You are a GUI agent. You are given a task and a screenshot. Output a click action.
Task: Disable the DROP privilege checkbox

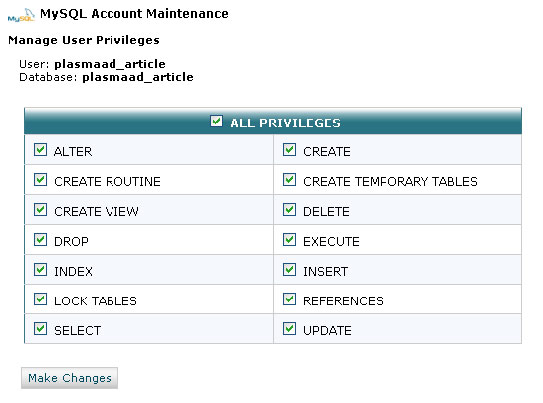pos(41,239)
